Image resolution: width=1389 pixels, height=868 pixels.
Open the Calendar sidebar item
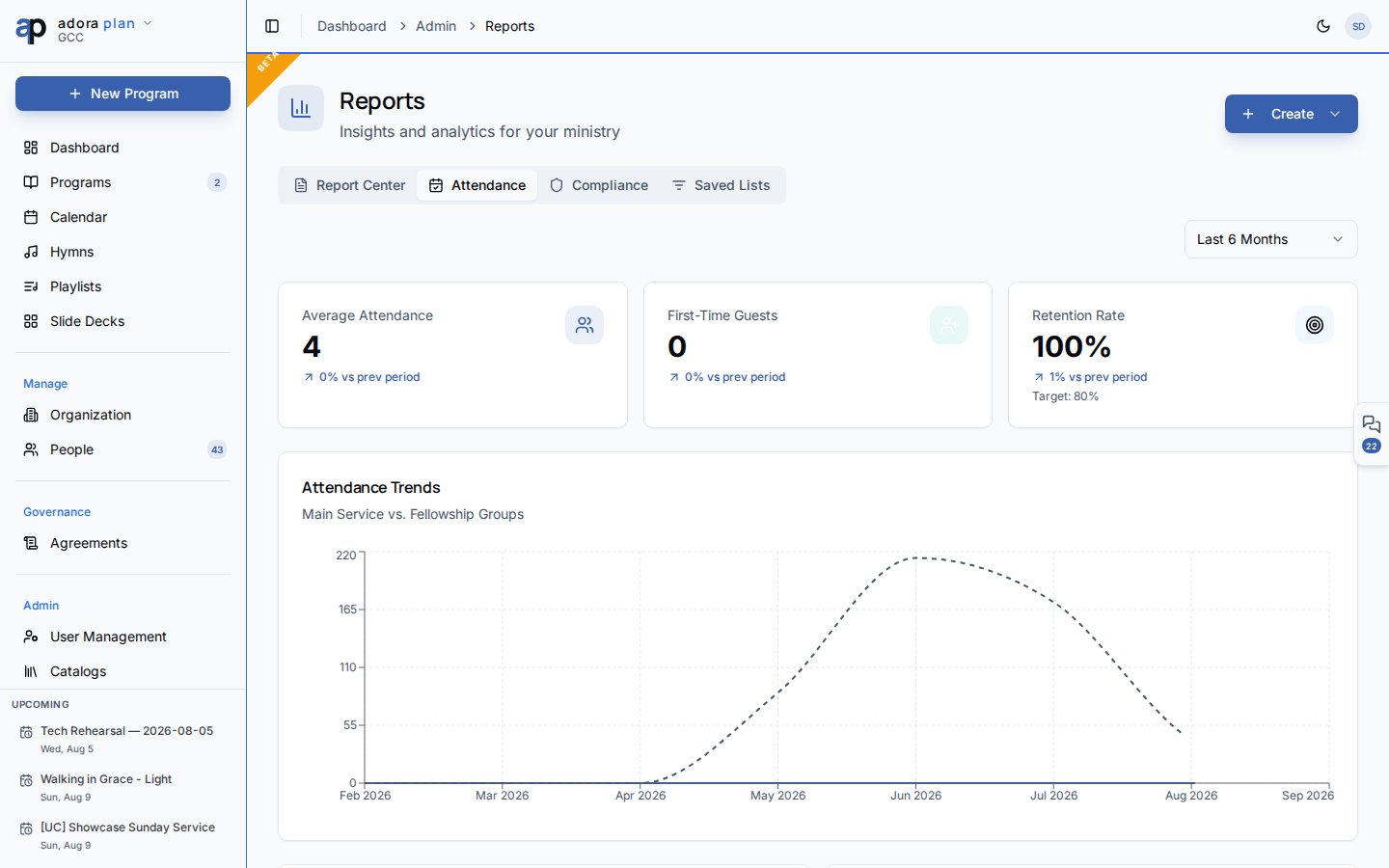tap(123, 217)
